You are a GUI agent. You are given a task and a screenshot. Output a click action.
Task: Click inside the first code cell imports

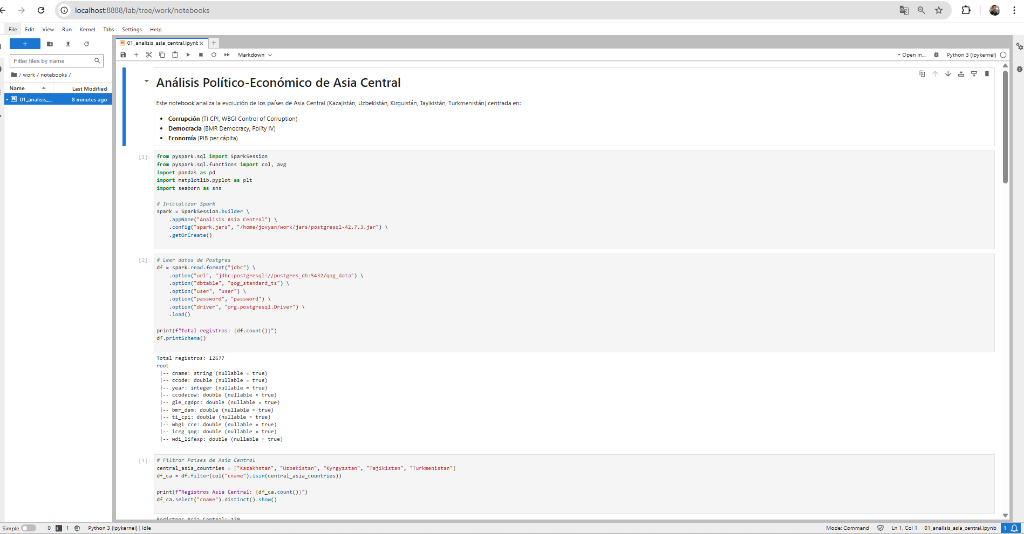574,199
